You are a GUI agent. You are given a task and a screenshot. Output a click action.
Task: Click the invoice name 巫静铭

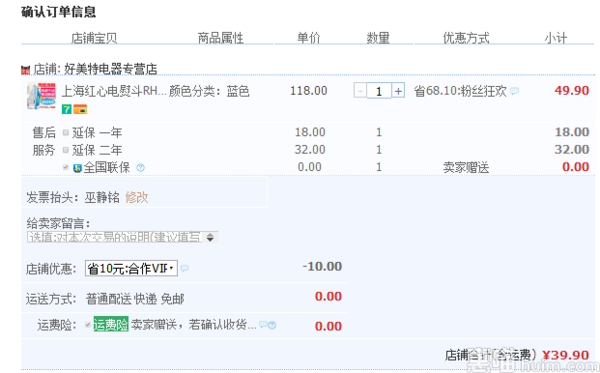click(x=102, y=197)
